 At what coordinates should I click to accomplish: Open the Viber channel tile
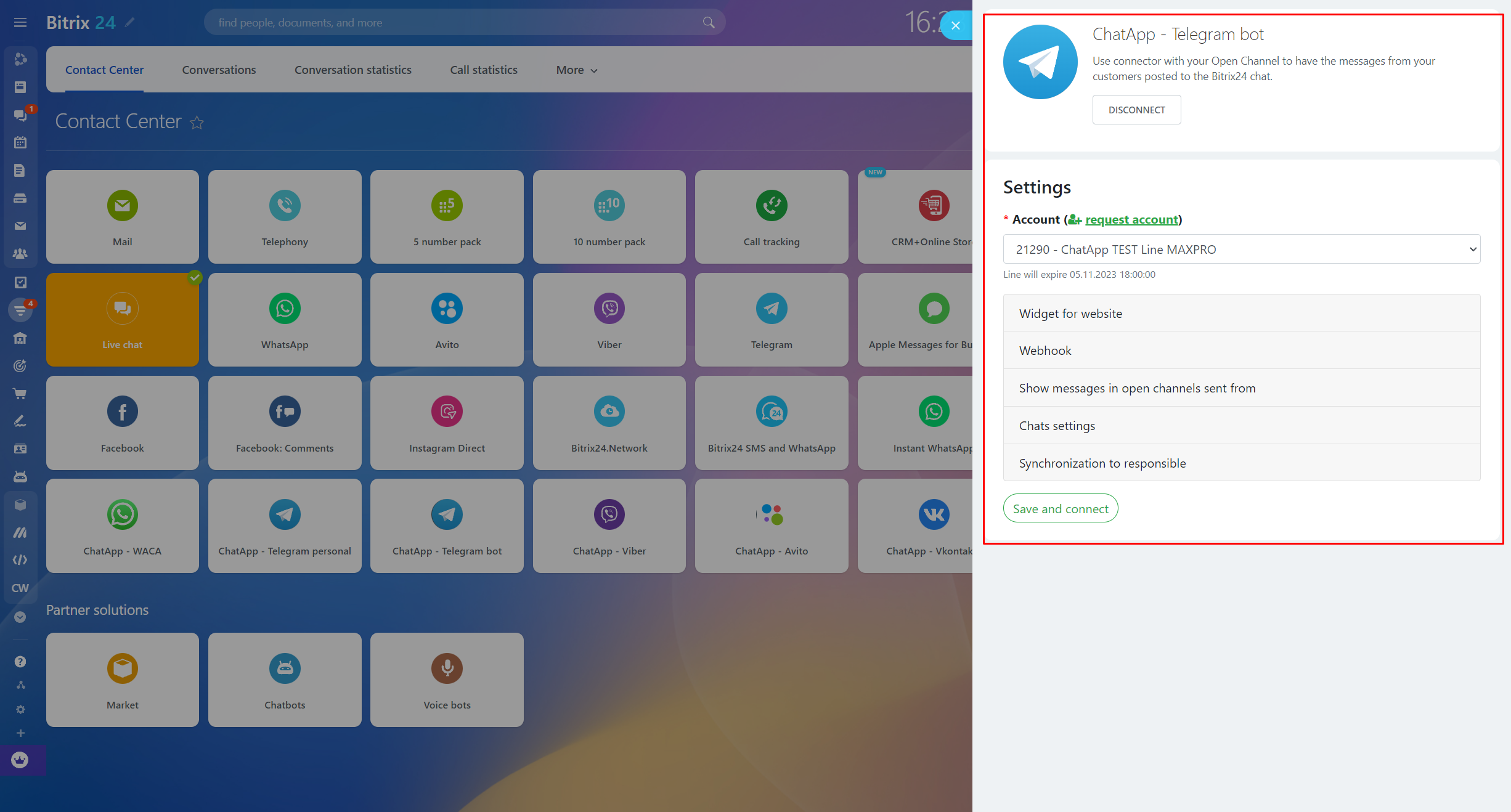point(609,320)
